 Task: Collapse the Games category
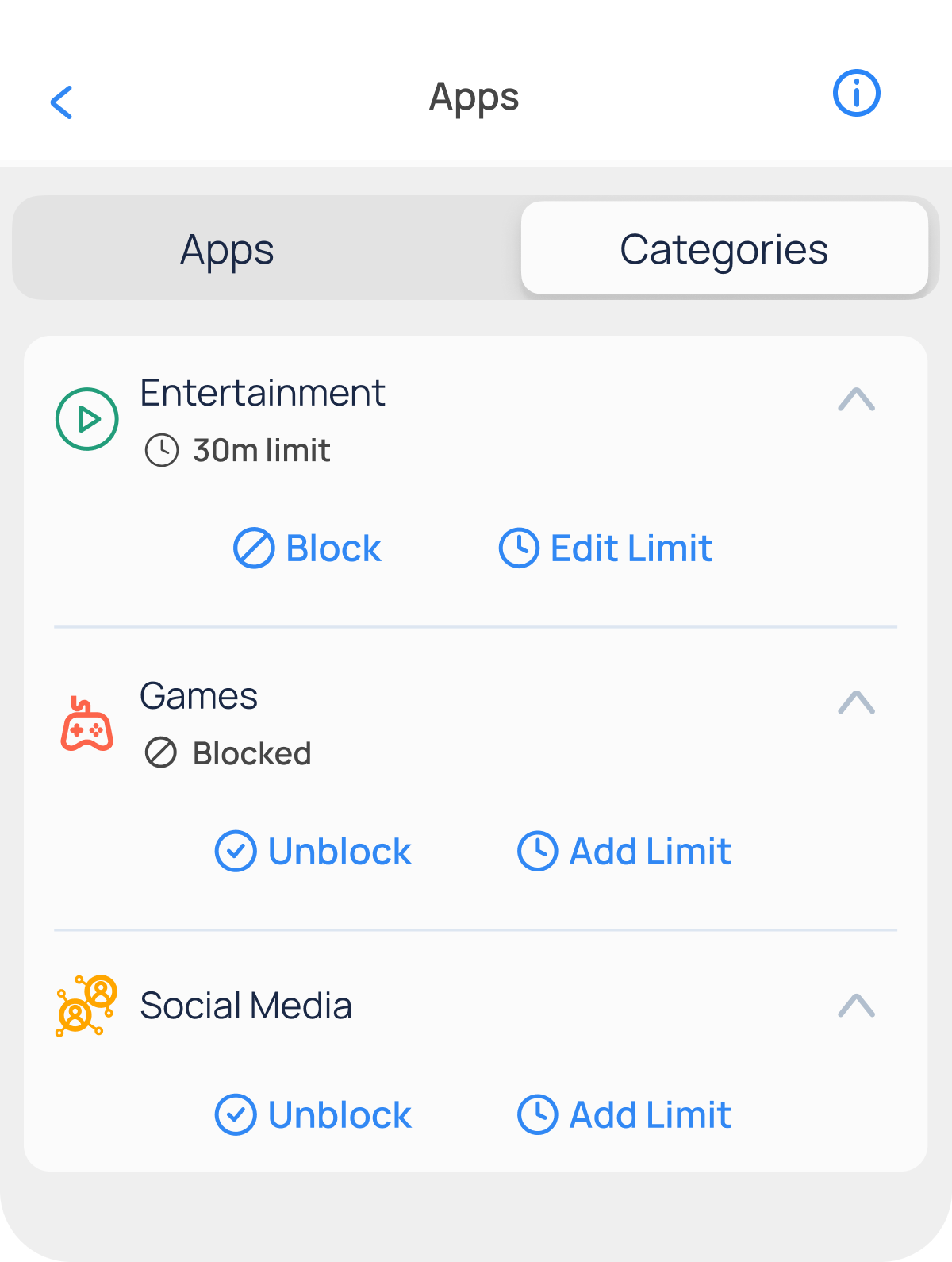pos(856,702)
